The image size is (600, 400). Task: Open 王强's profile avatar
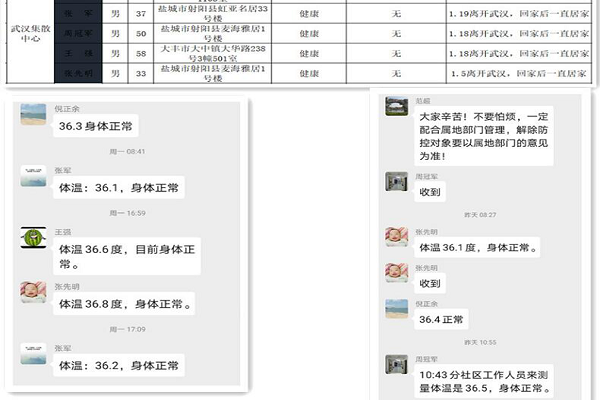point(33,238)
